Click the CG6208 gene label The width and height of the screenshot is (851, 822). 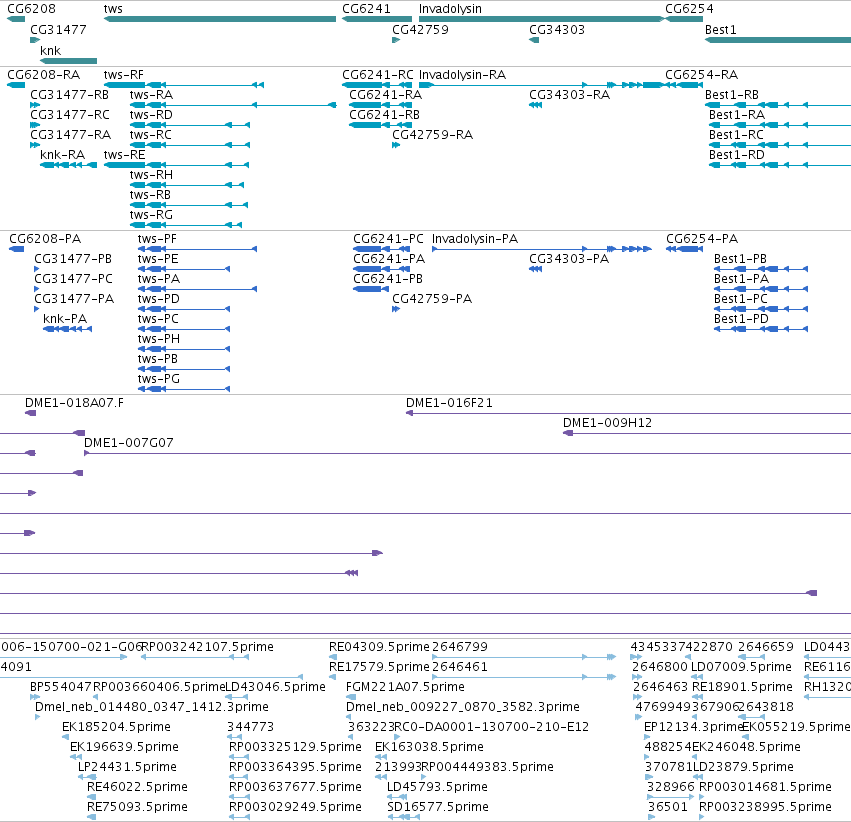pyautogui.click(x=31, y=9)
